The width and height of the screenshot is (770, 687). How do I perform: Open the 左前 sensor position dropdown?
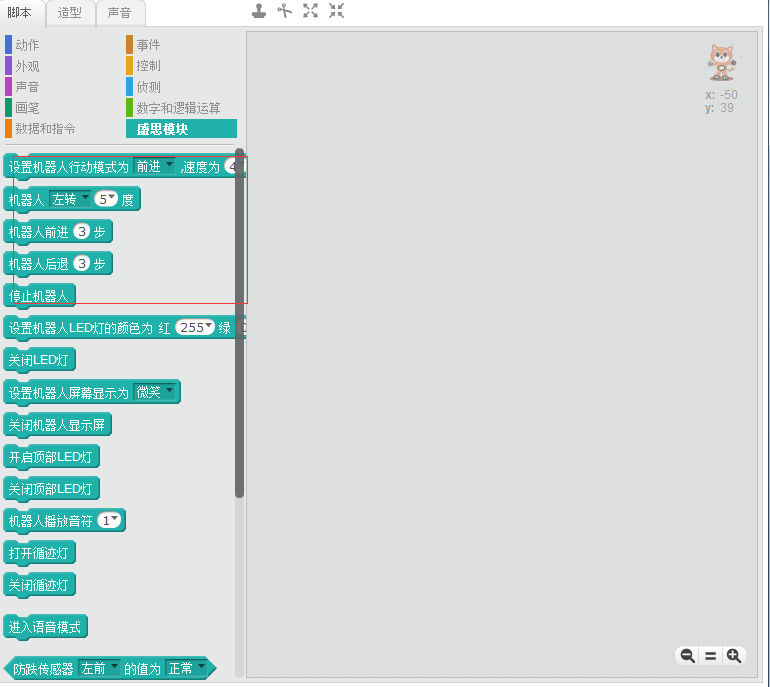tap(112, 667)
